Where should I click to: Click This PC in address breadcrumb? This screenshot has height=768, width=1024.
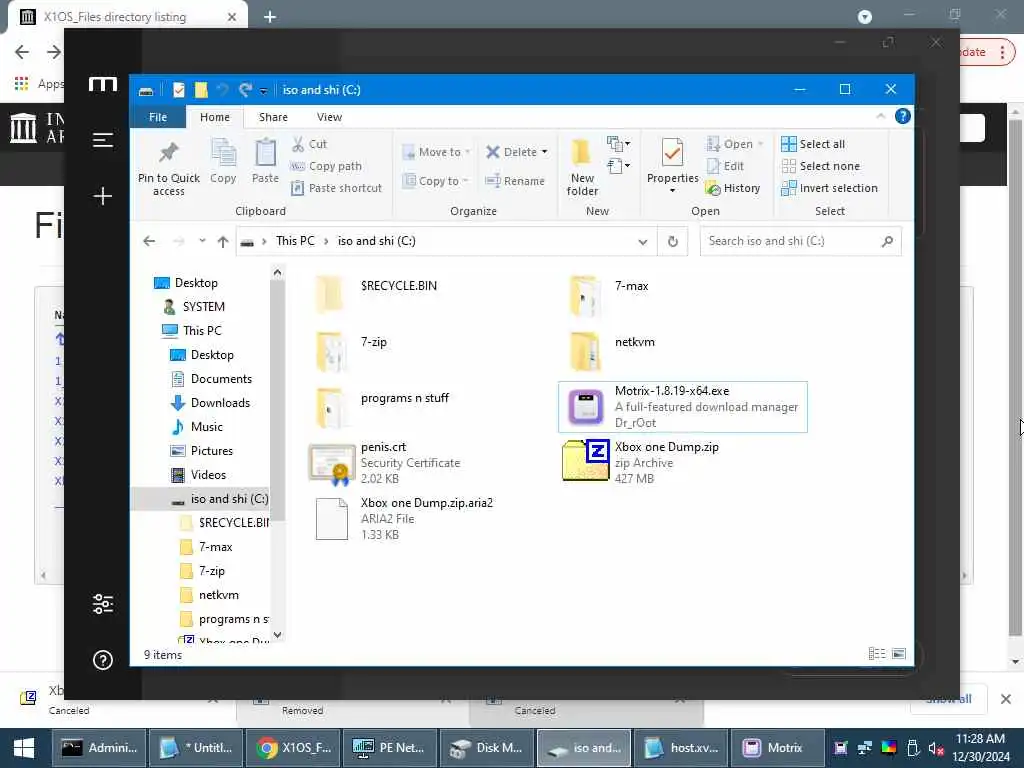click(295, 241)
